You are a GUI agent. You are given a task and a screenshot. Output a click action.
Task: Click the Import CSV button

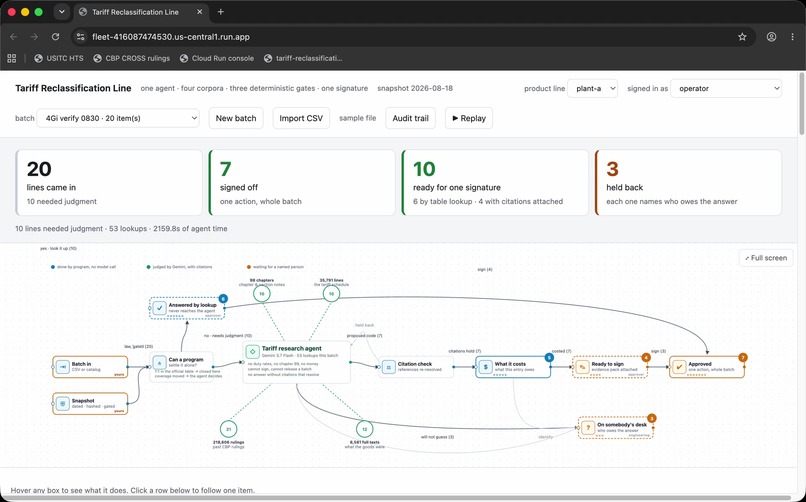(301, 118)
